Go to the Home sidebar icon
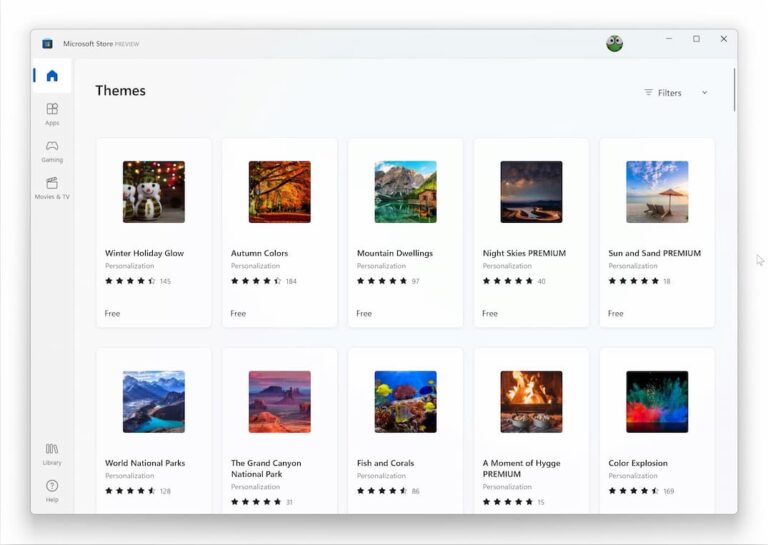Image resolution: width=768 pixels, height=545 pixels. [x=52, y=76]
